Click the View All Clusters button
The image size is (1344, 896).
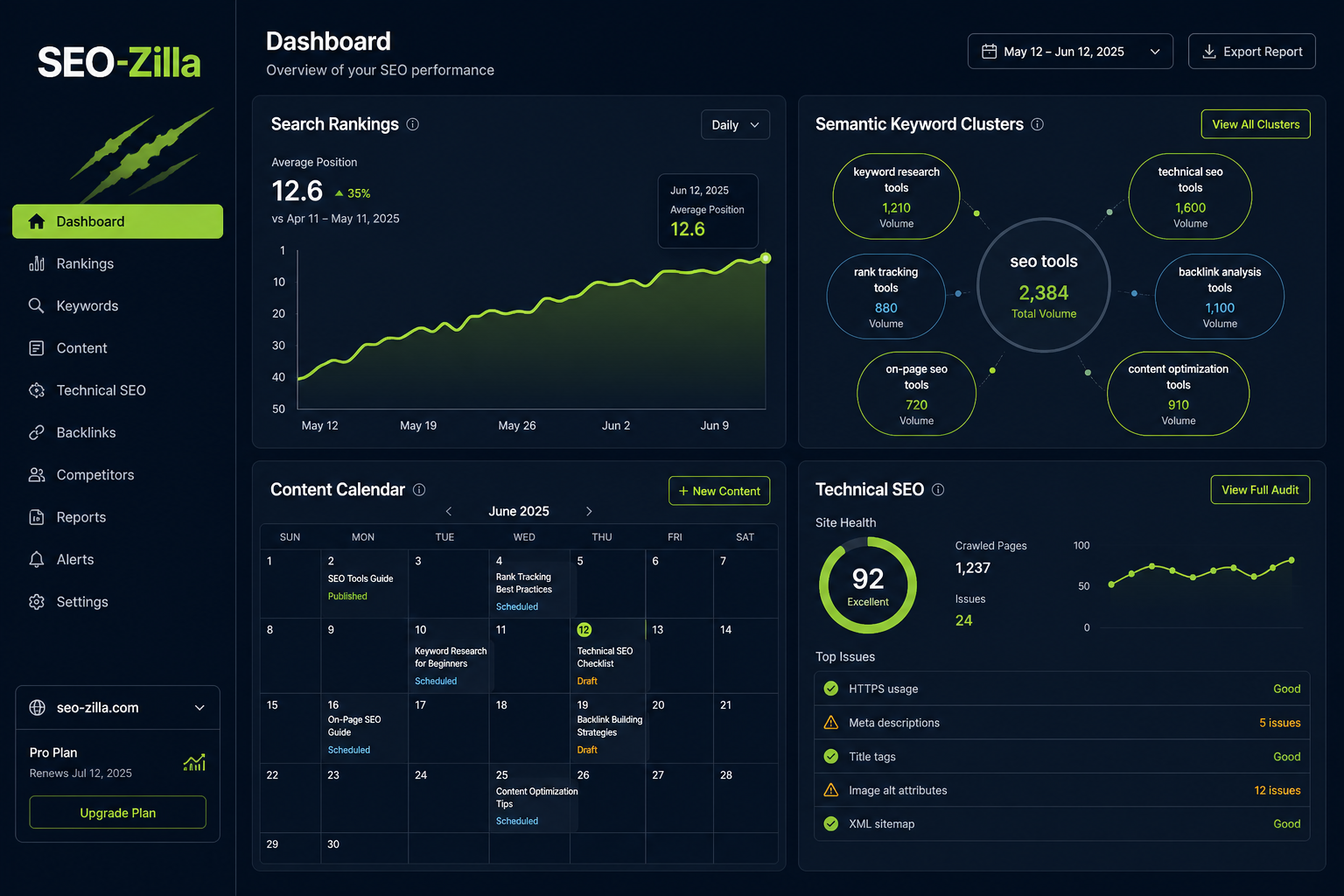[x=1256, y=124]
